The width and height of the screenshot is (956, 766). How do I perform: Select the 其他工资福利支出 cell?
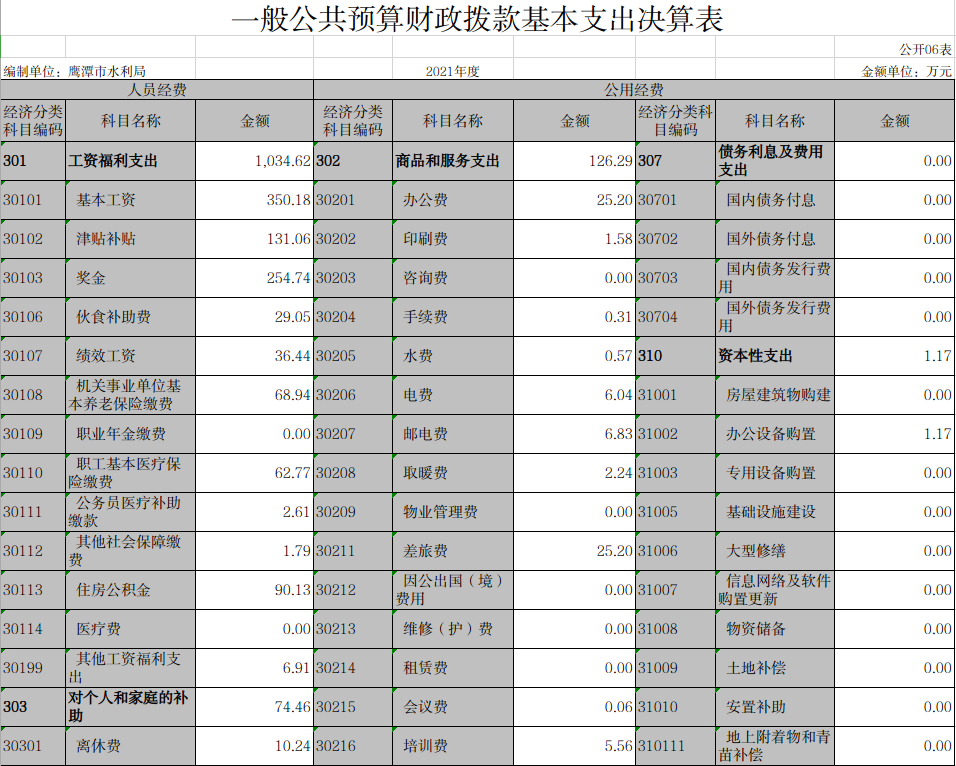click(x=130, y=668)
